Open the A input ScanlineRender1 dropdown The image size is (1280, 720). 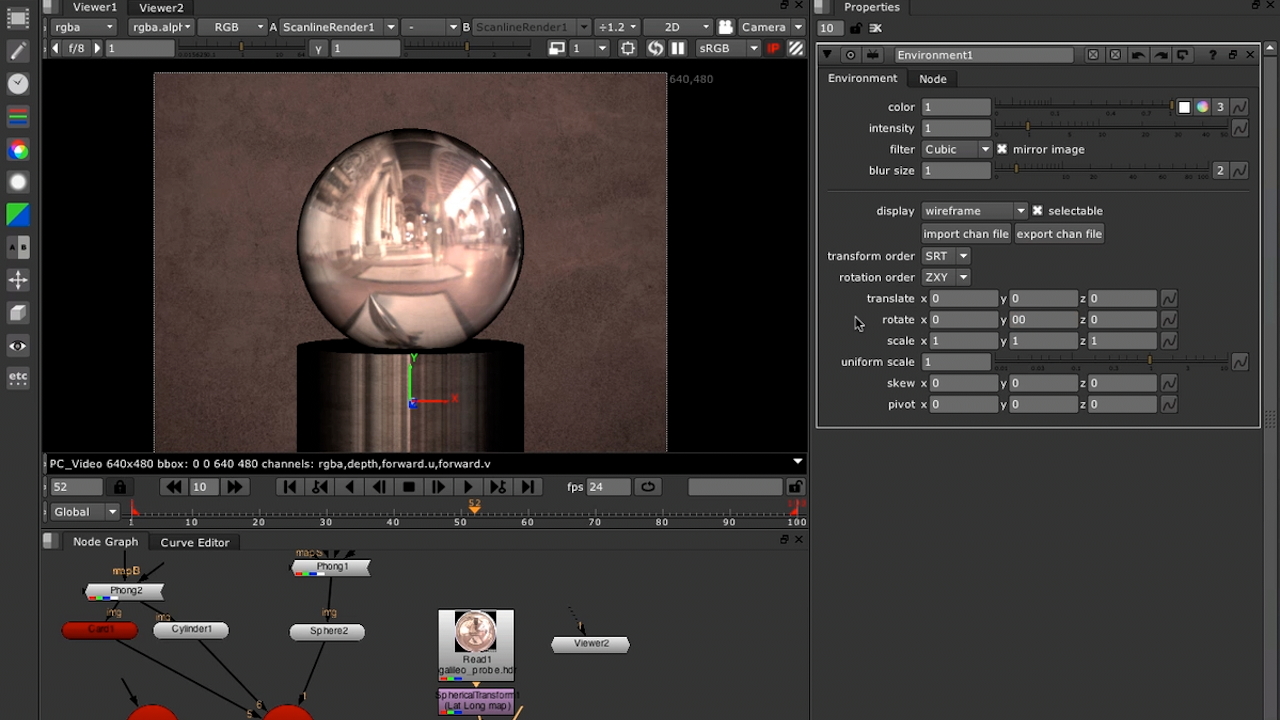[338, 27]
